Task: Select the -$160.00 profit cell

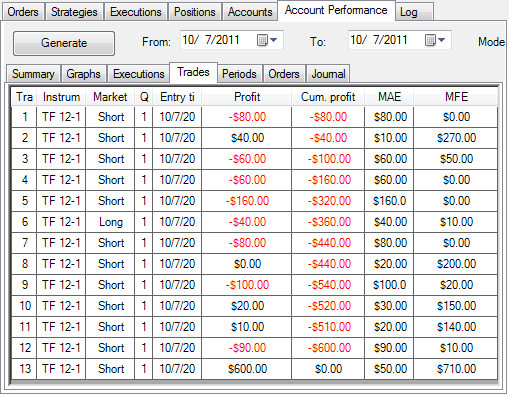Action: (247, 201)
